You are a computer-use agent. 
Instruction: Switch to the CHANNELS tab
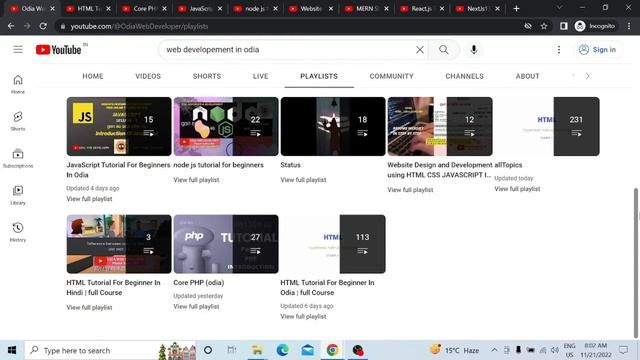(464, 76)
